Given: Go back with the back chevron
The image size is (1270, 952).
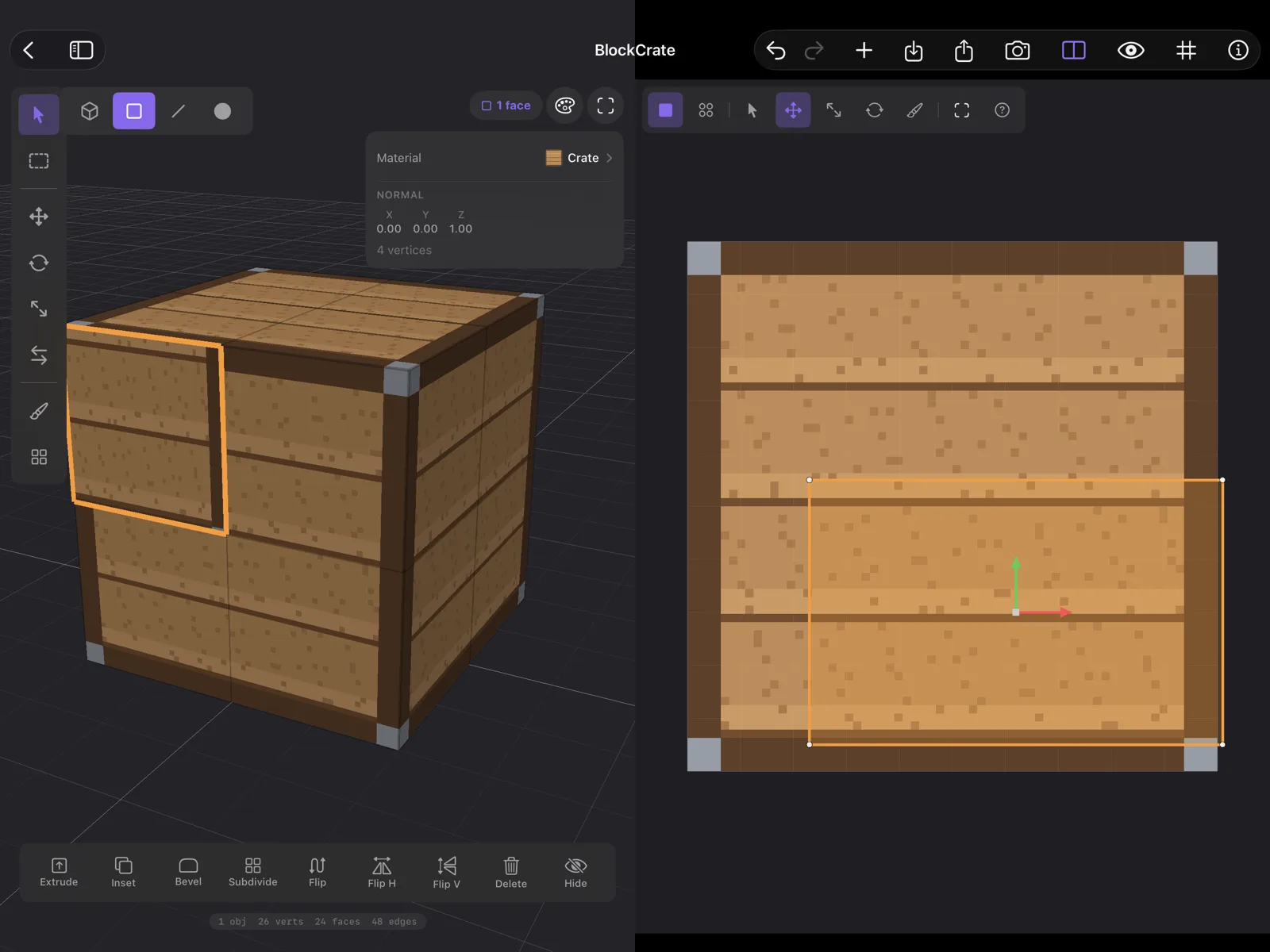Looking at the screenshot, I should point(29,50).
